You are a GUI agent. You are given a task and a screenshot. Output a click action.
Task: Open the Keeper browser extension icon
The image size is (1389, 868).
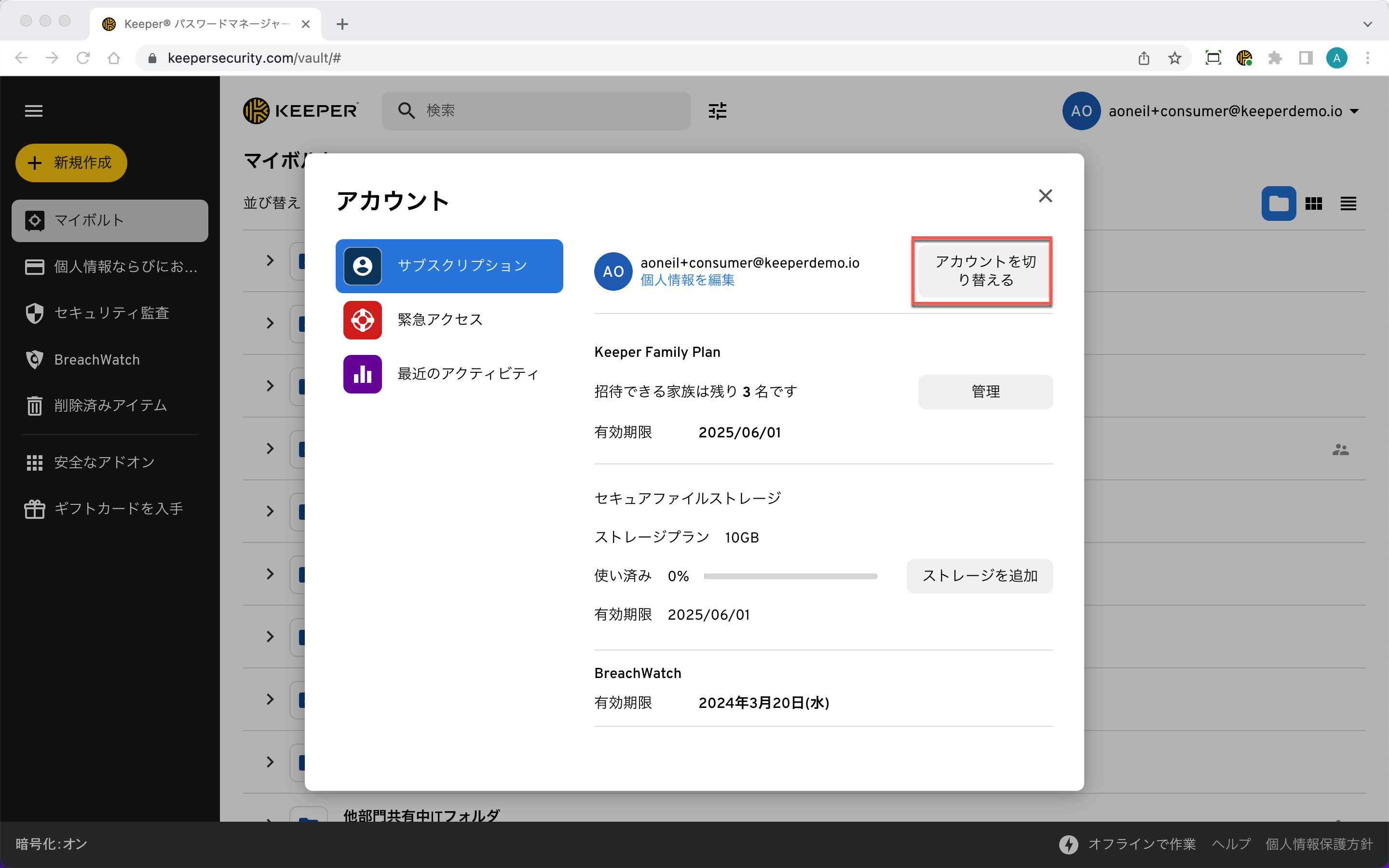coord(1244,58)
